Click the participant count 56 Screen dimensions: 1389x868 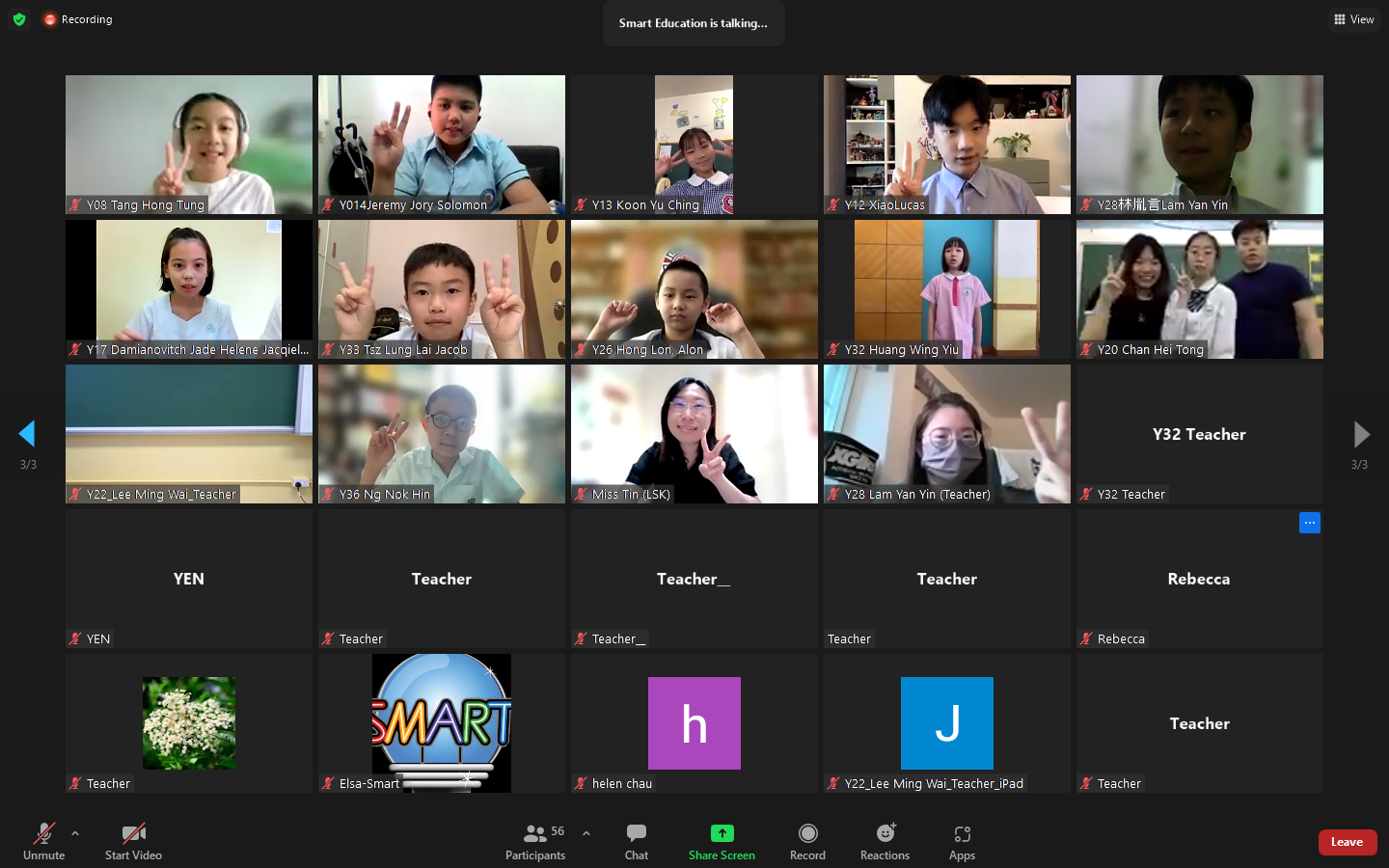(x=558, y=831)
